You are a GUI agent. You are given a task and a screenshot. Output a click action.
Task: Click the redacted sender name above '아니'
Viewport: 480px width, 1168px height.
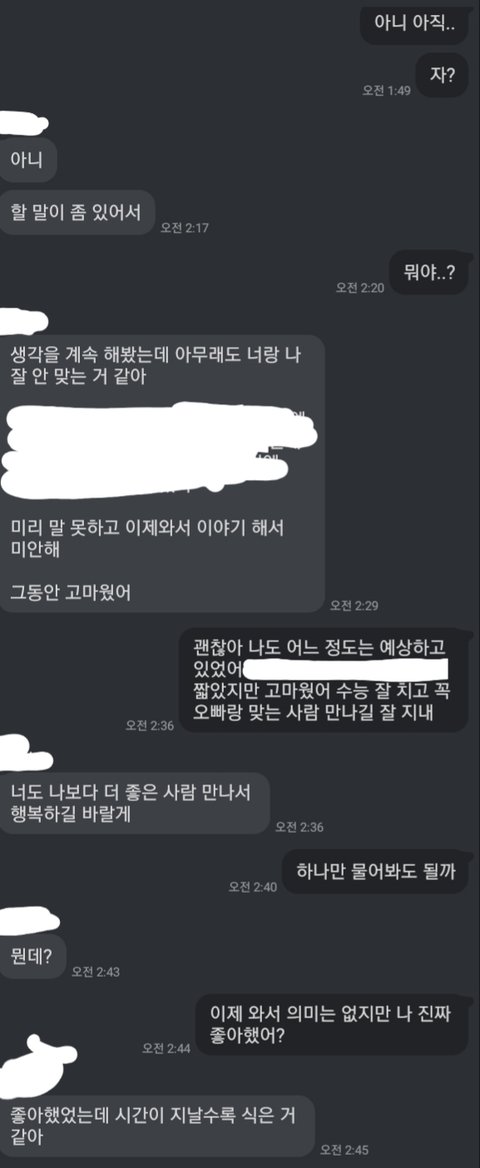(23, 123)
